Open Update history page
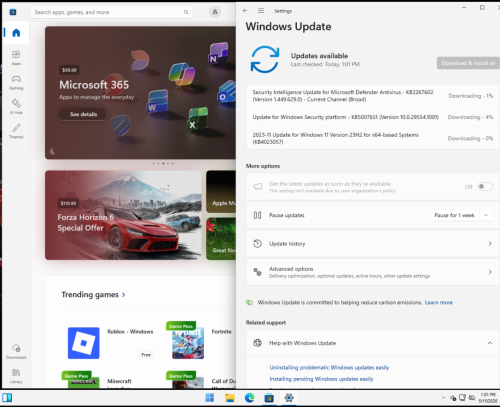This screenshot has height=407, width=500. pyautogui.click(x=372, y=244)
